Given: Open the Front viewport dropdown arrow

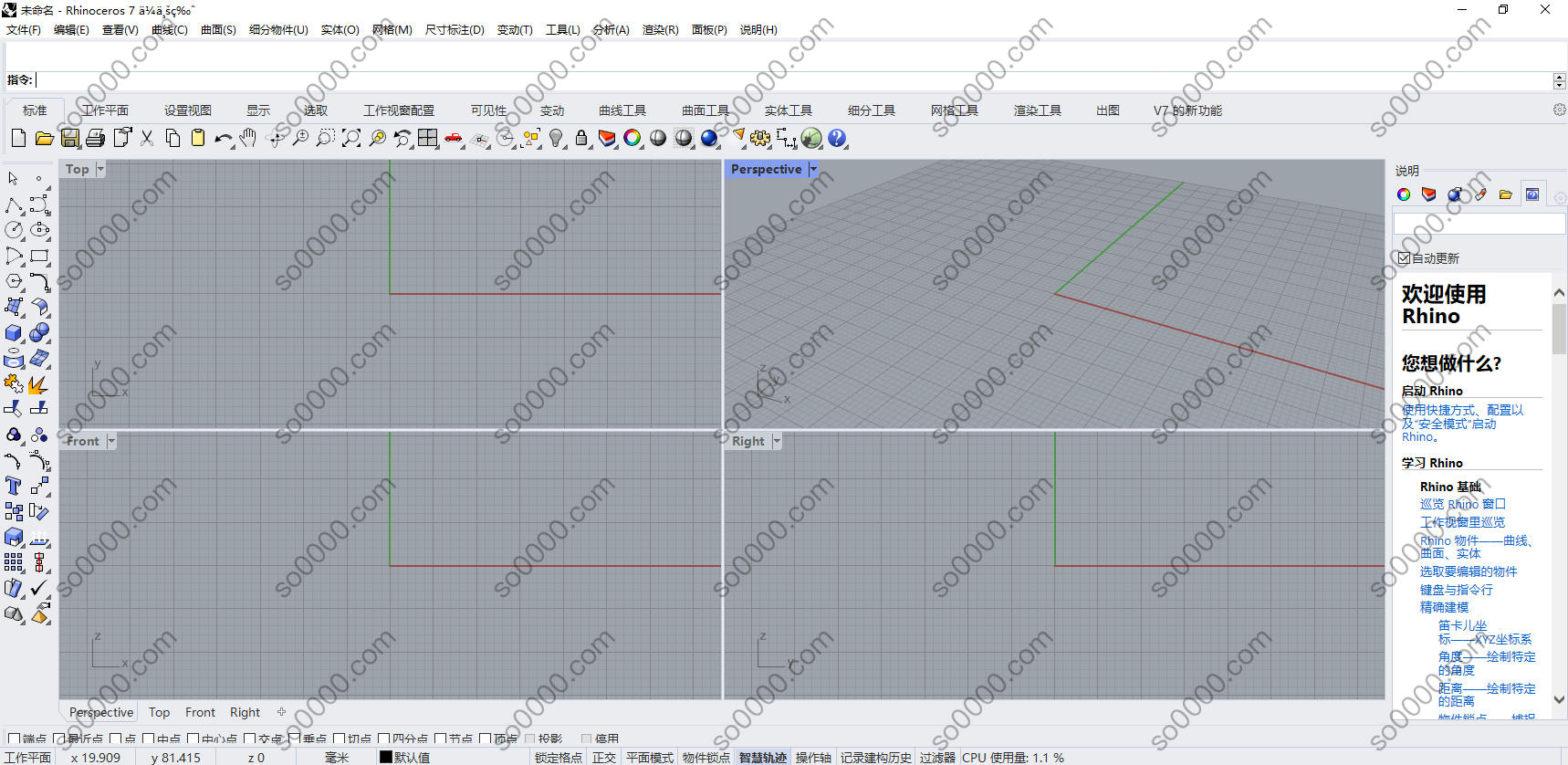Looking at the screenshot, I should coord(111,441).
